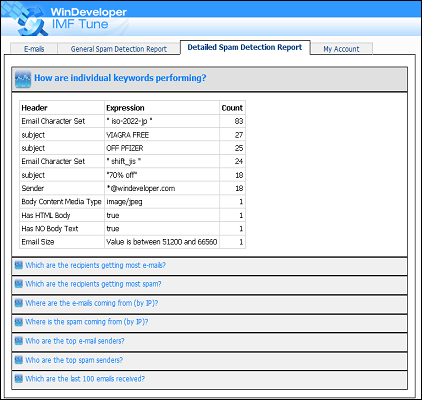Expand 'Which are the last 100 emails received?'

(x=209, y=379)
